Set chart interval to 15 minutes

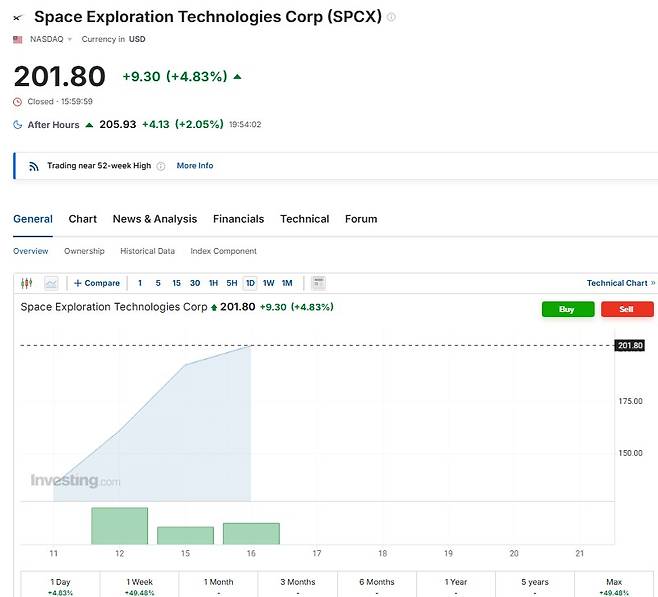tap(176, 283)
